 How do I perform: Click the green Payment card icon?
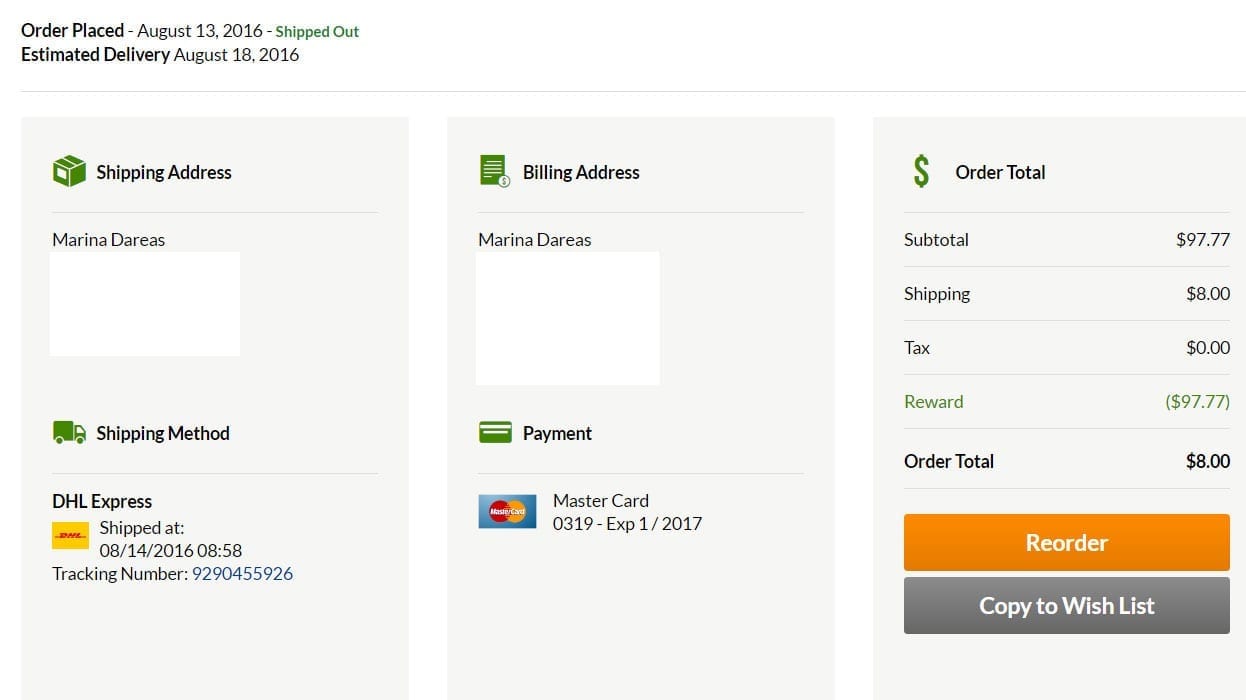(495, 432)
